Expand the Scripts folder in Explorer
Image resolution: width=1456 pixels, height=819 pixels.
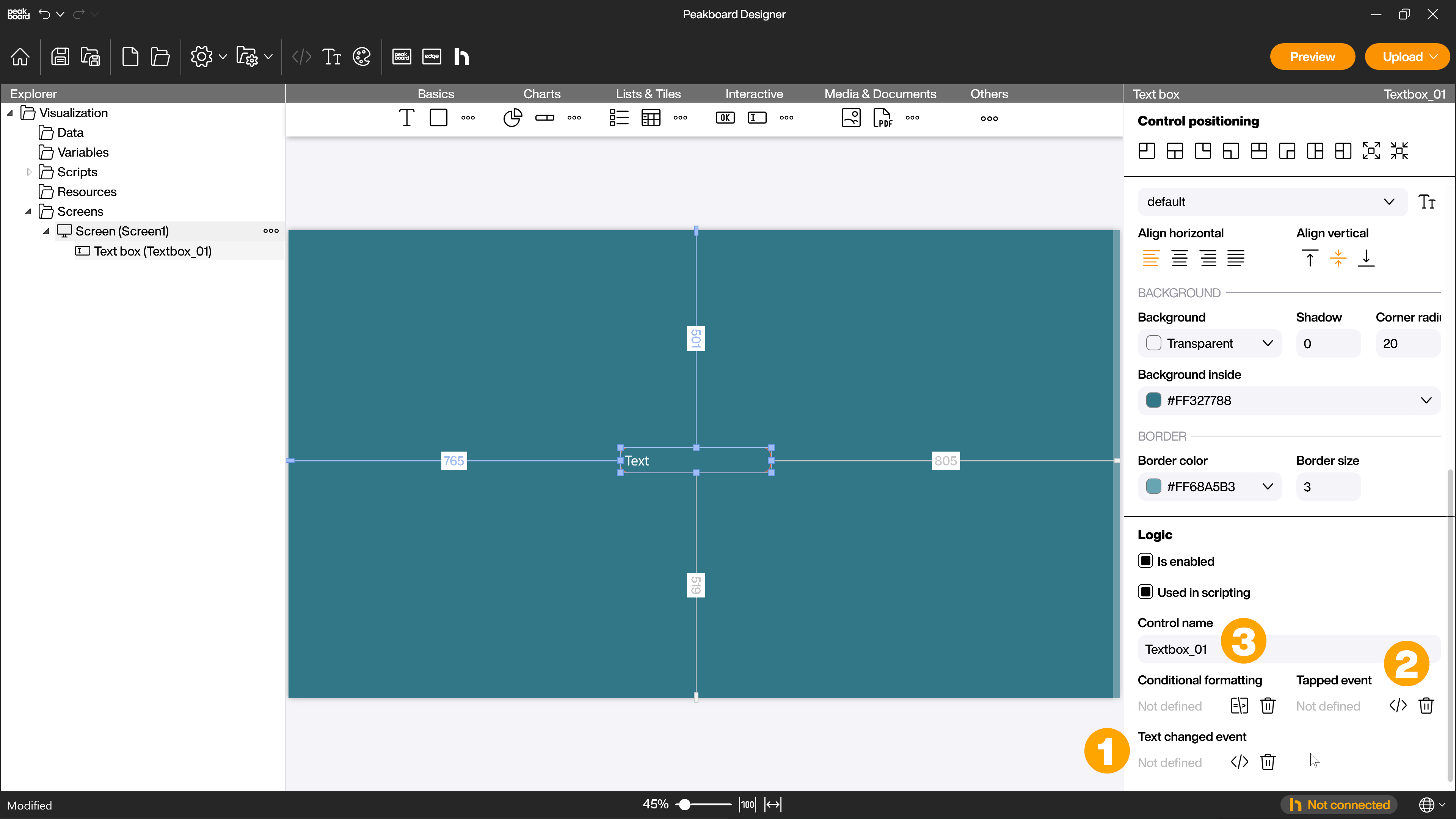coord(30,172)
